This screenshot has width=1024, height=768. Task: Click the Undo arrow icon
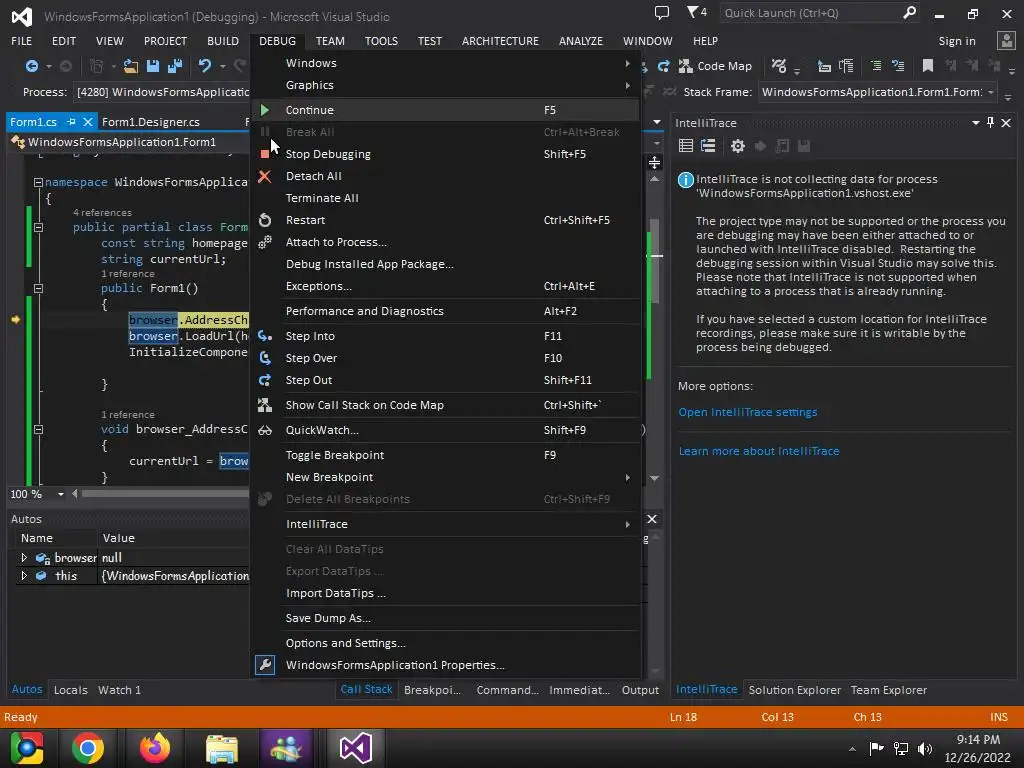point(205,66)
